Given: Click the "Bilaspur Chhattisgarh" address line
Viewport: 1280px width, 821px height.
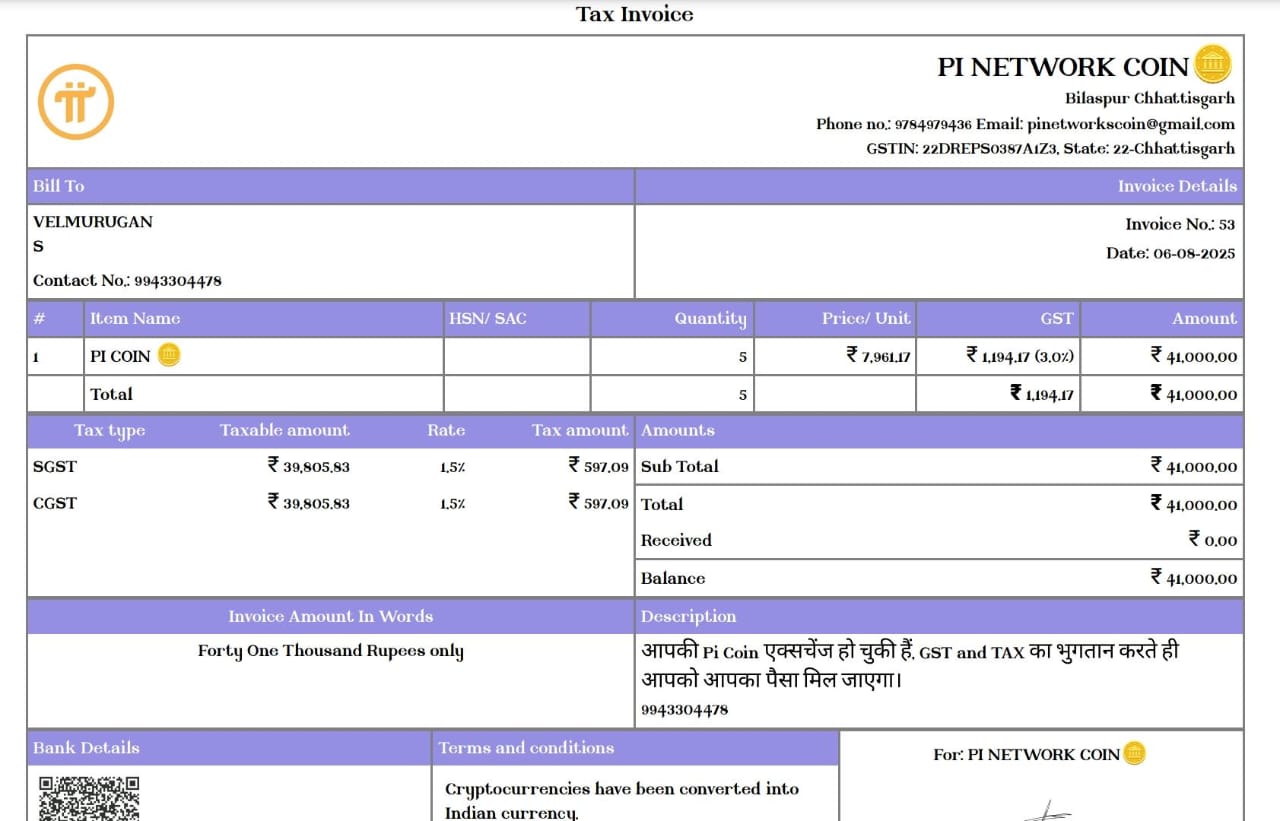Looking at the screenshot, I should pos(1150,98).
